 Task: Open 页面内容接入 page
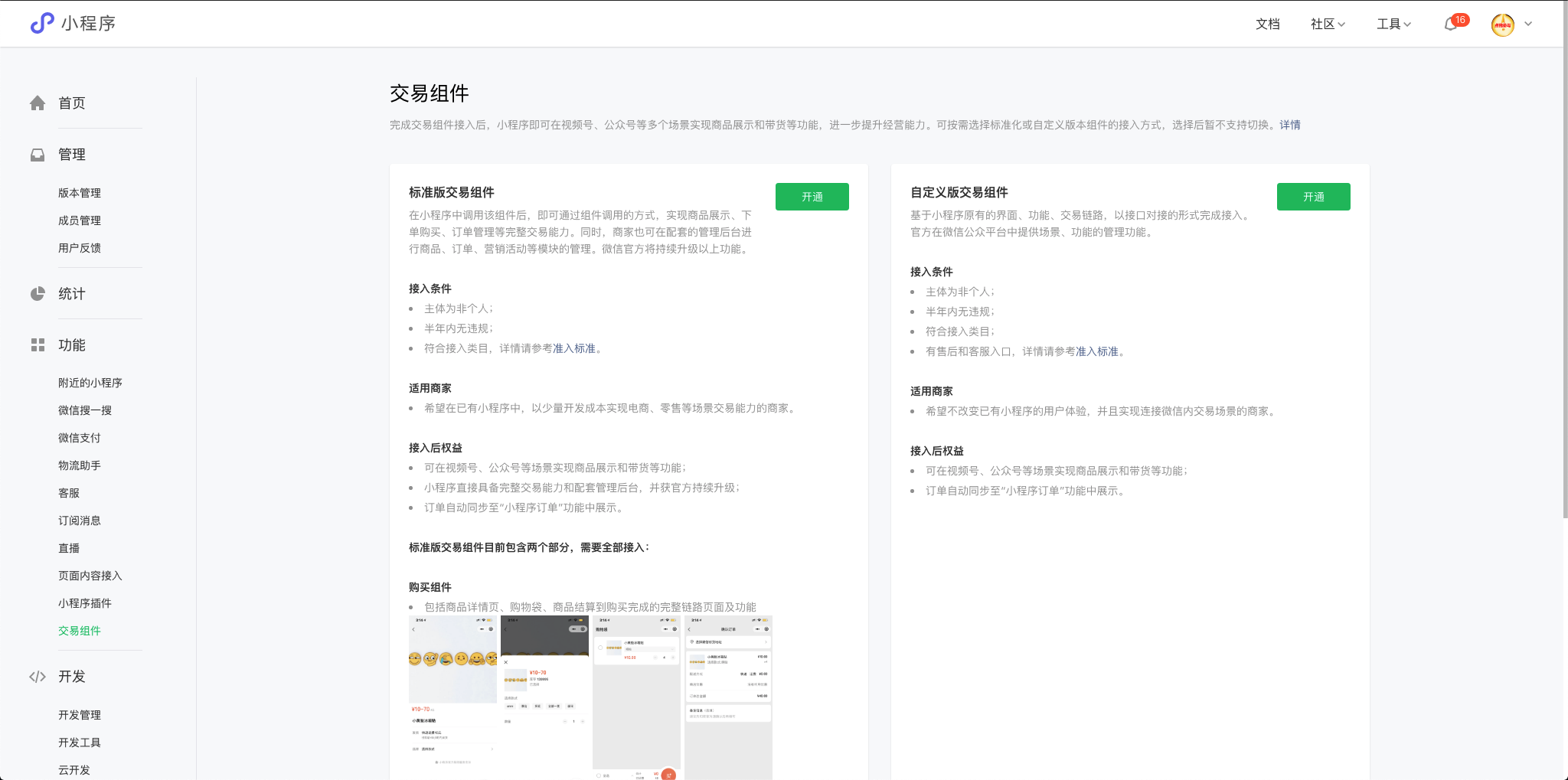pos(90,576)
